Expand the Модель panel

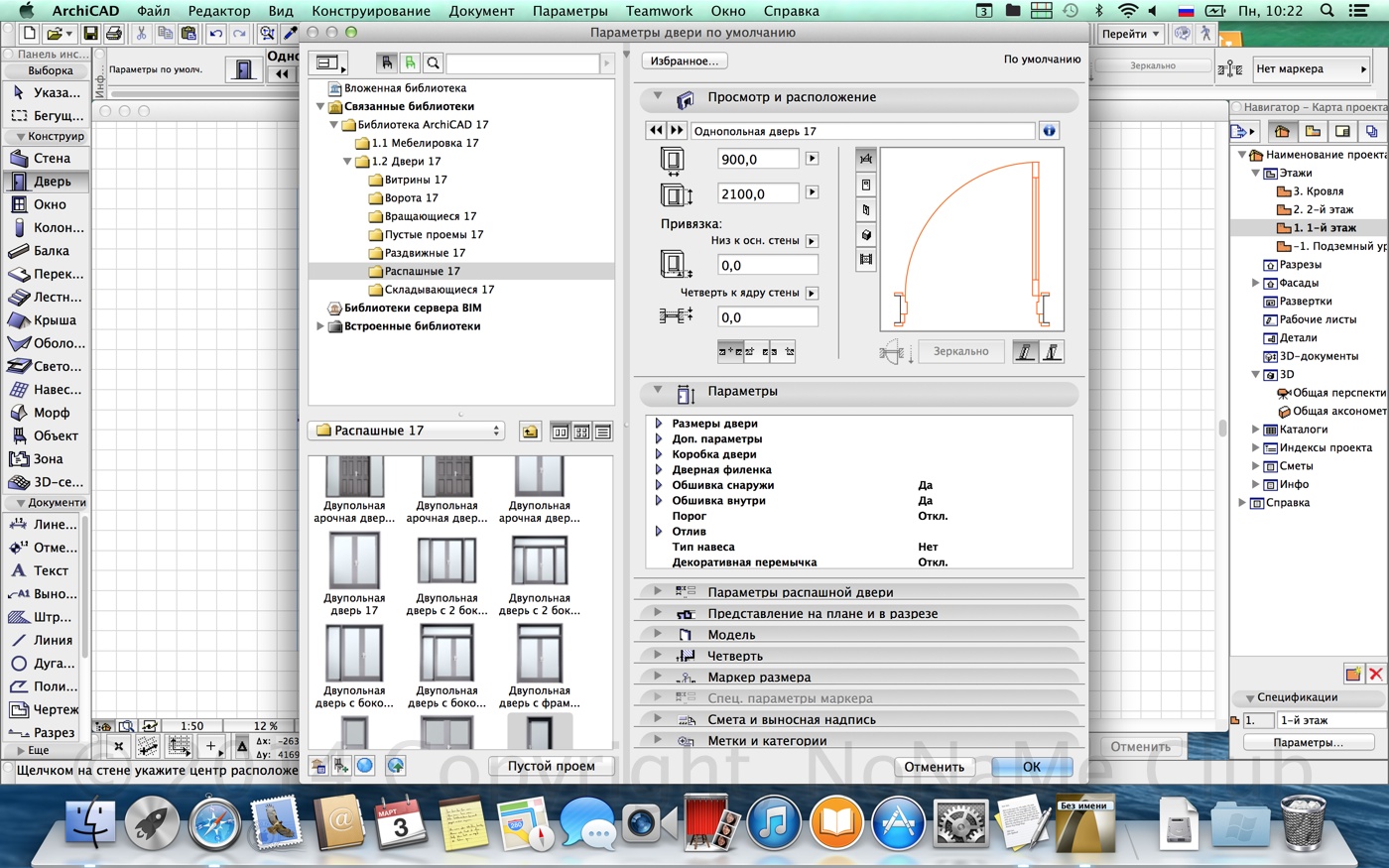coord(658,634)
